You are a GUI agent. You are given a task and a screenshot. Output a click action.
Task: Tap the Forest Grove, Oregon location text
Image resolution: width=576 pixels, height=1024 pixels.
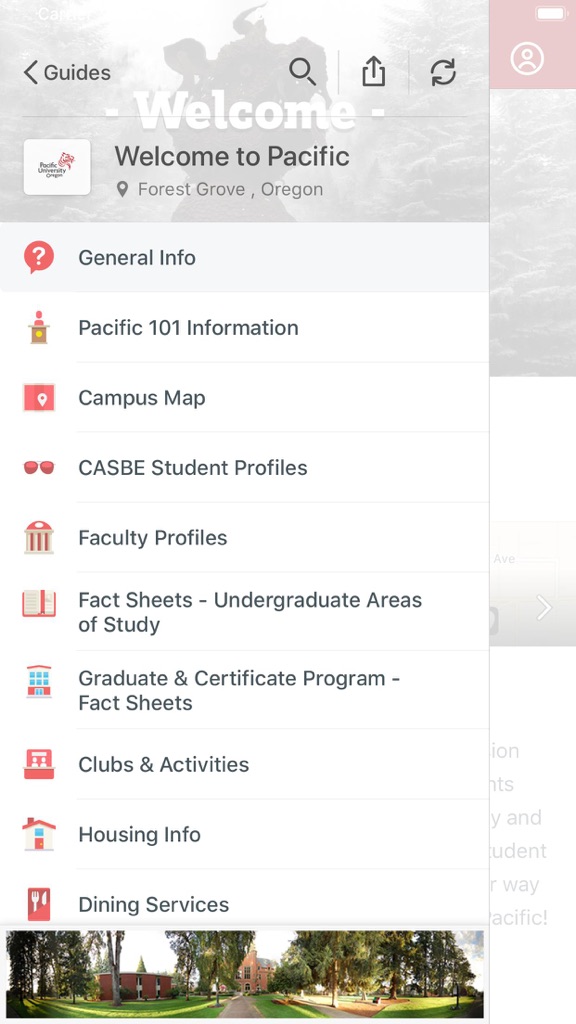click(230, 189)
